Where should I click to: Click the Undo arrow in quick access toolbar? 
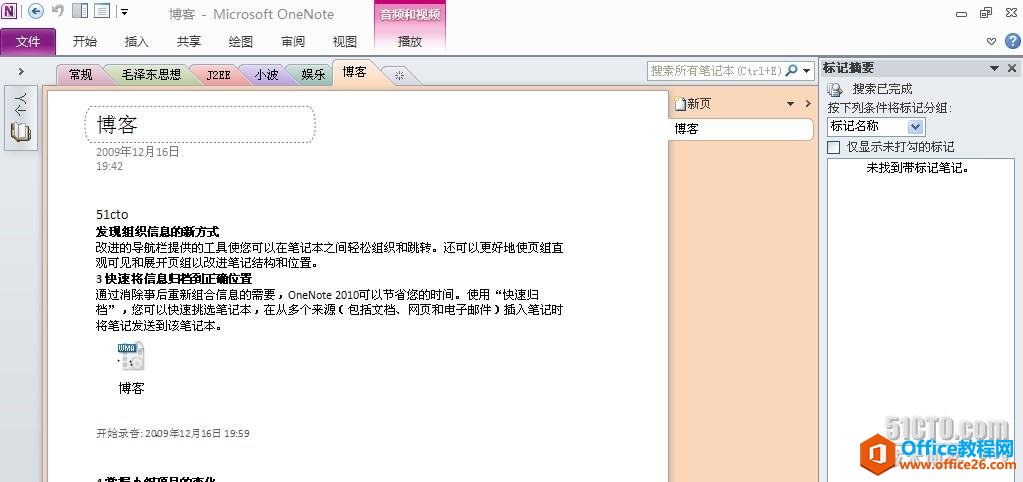[57, 11]
